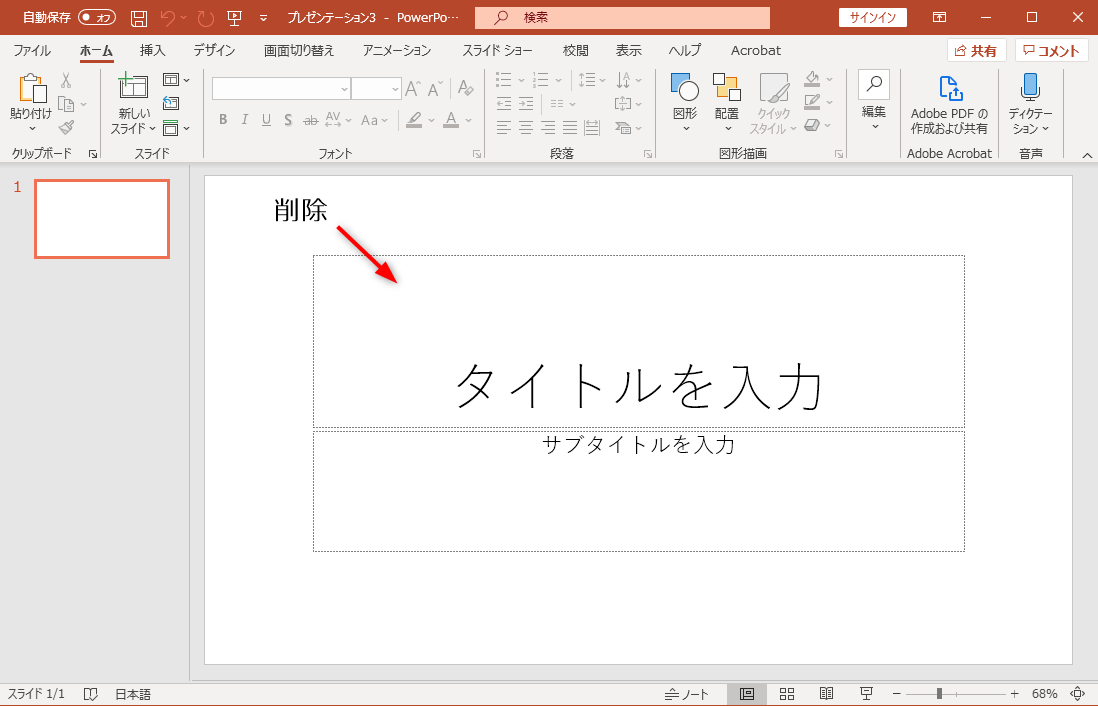Toggle Bold text formatting
The height and width of the screenshot is (706, 1098).
pyautogui.click(x=223, y=120)
